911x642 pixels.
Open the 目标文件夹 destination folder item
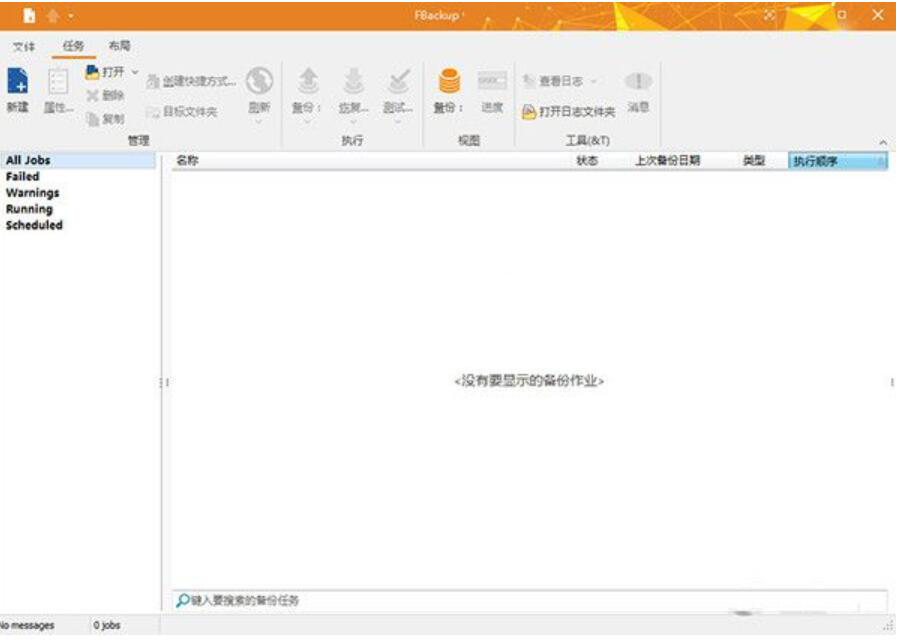[x=181, y=112]
